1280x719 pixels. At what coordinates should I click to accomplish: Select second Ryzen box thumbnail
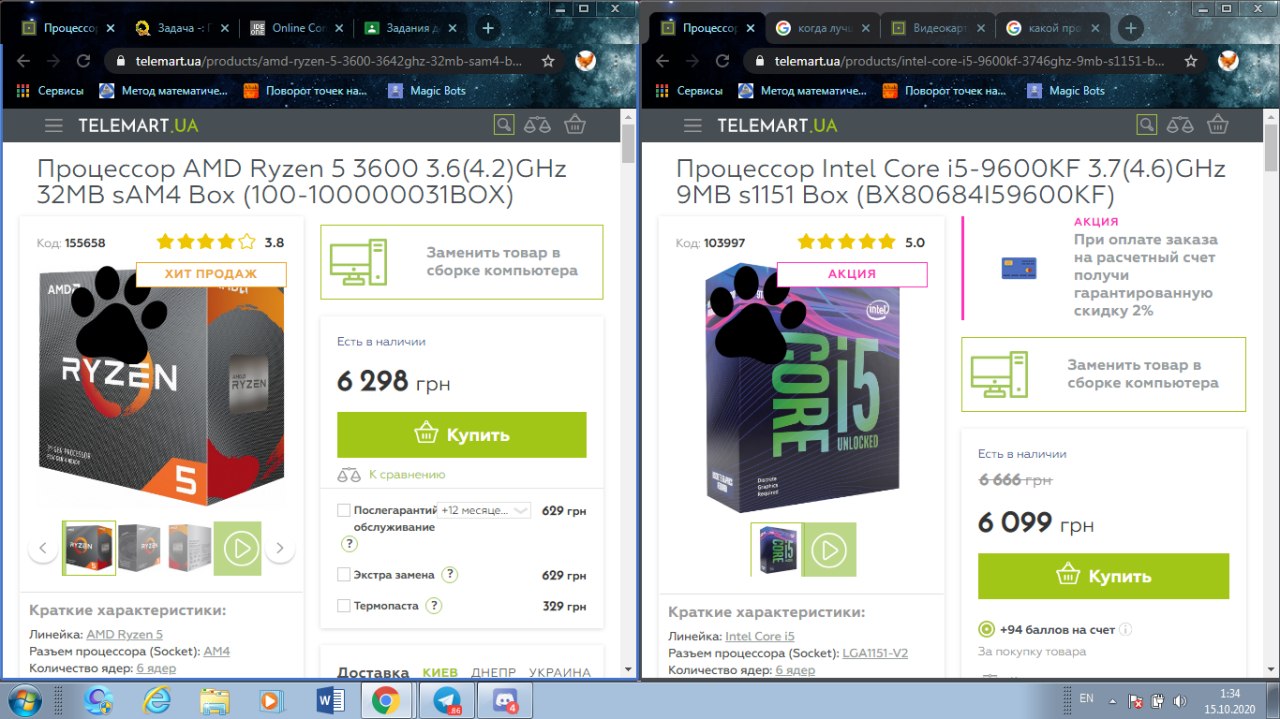tap(139, 548)
